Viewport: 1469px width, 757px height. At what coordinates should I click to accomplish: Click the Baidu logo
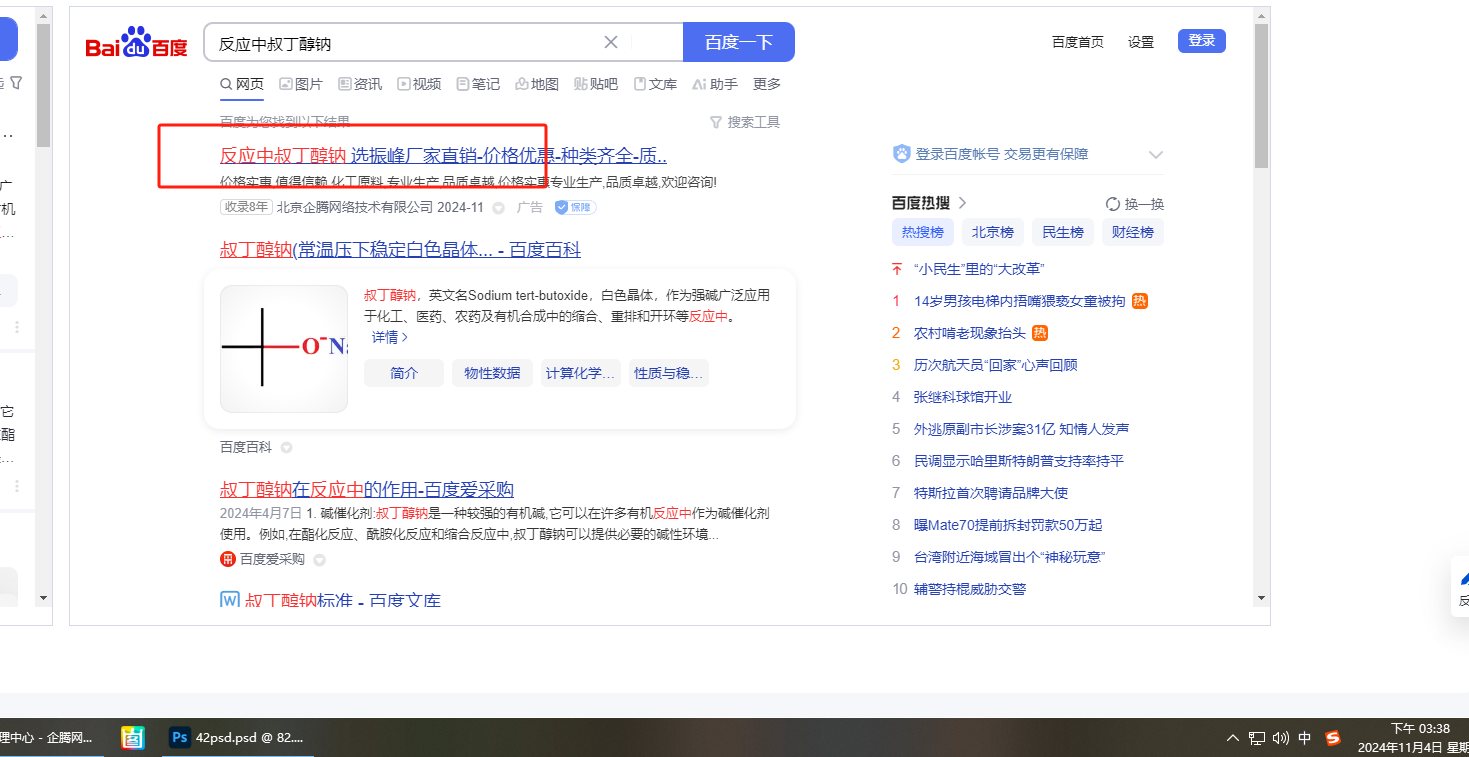tap(136, 44)
